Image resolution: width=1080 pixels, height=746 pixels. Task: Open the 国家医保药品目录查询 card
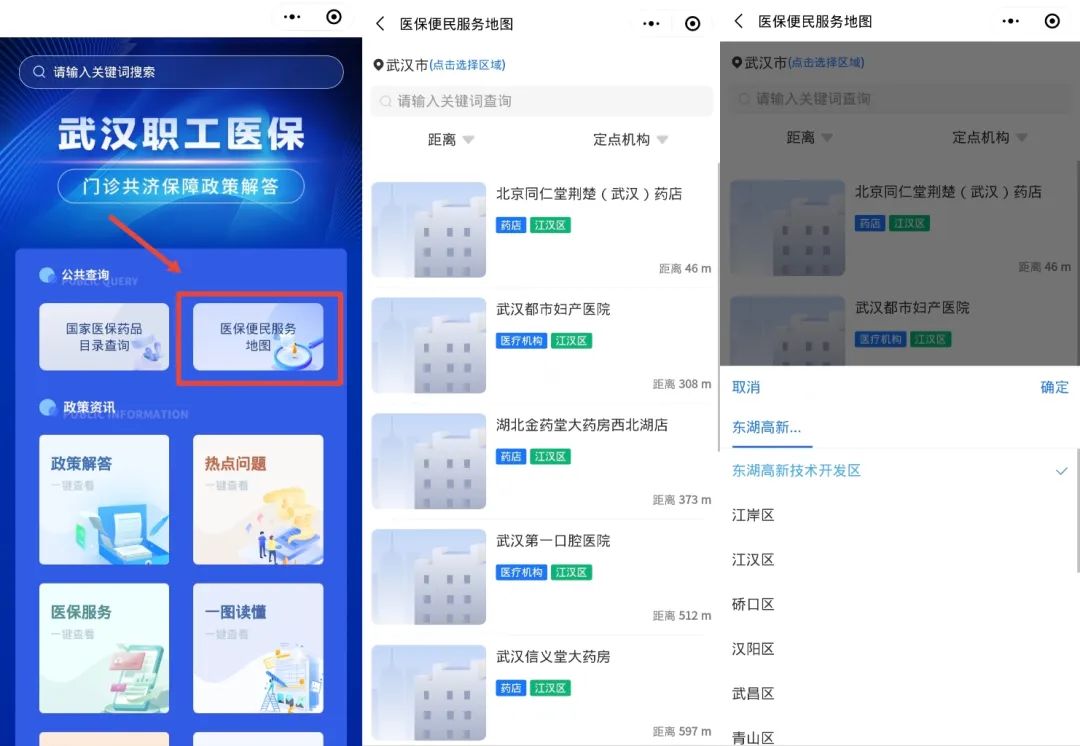[x=104, y=337]
